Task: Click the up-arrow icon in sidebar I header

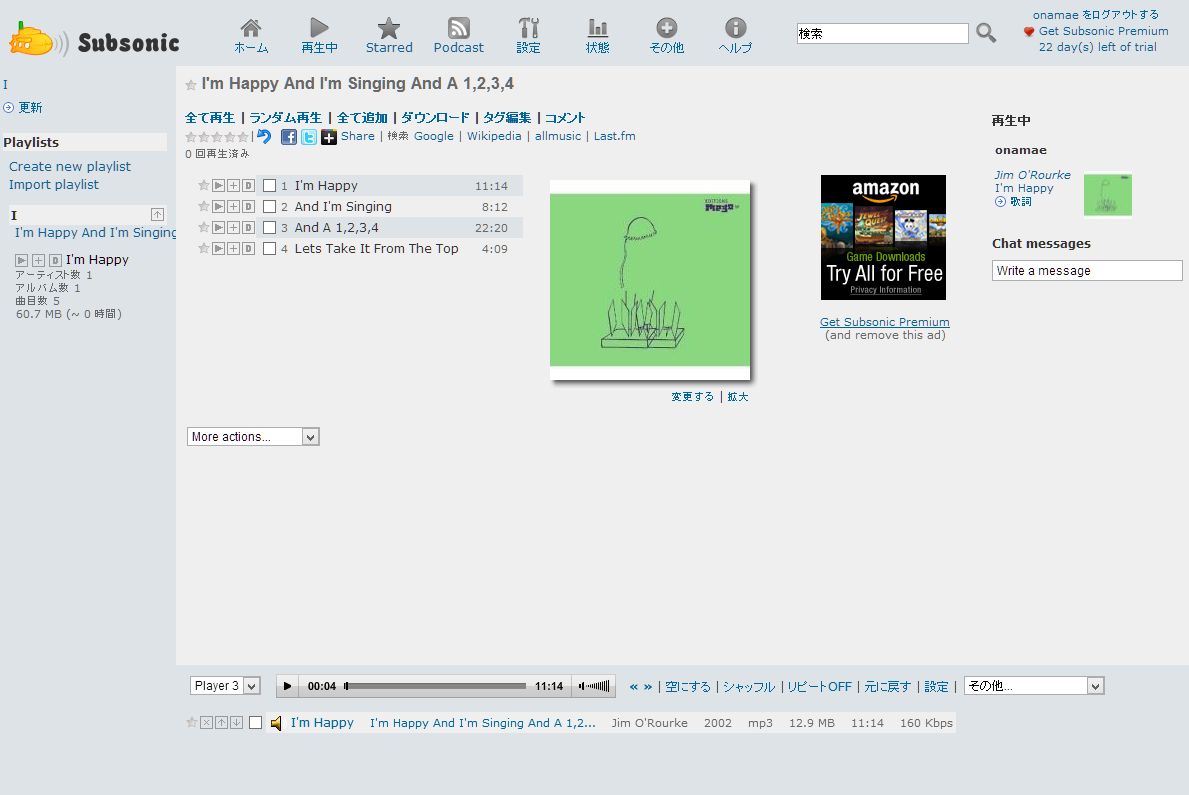Action: tap(158, 215)
